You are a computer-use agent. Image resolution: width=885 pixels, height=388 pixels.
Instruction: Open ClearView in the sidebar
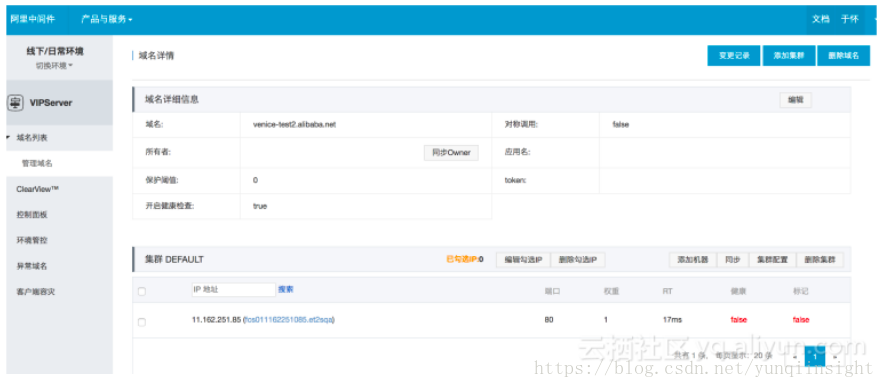tap(37, 189)
